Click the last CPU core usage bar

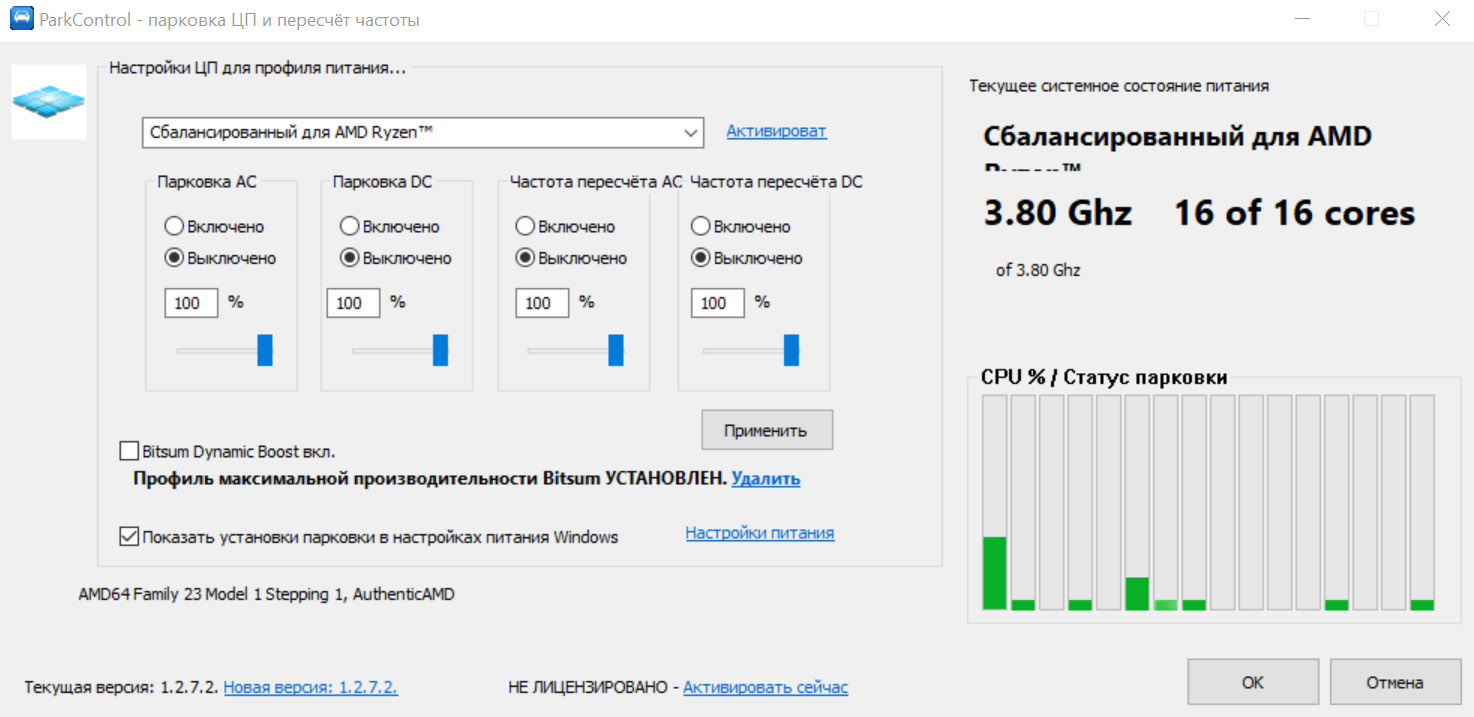(x=1422, y=502)
